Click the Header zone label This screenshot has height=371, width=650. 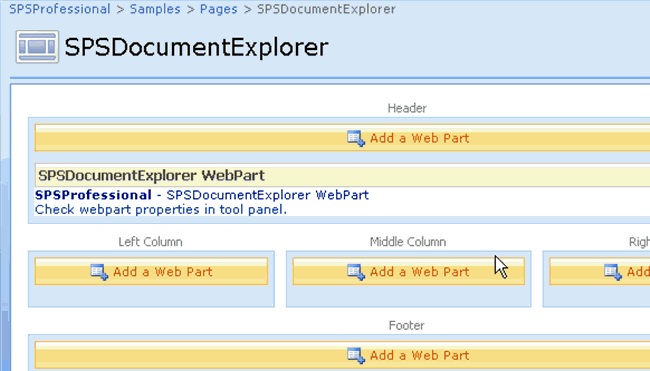(407, 108)
